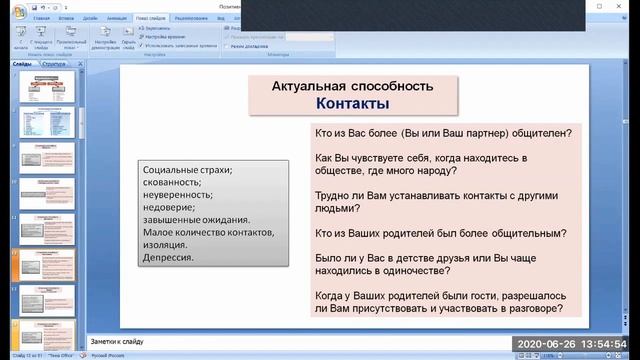
Task: Select the Показ слайдов ribbon tab
Action: pyautogui.click(x=151, y=18)
